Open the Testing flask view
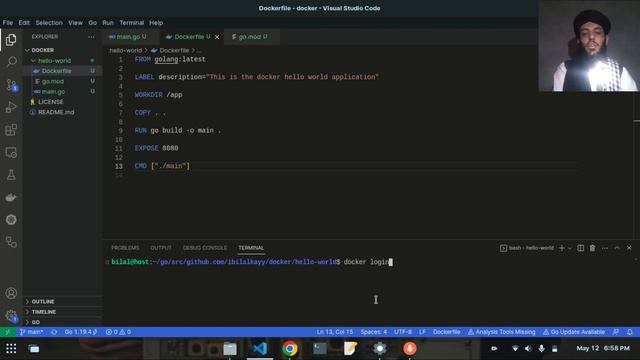 (11, 175)
